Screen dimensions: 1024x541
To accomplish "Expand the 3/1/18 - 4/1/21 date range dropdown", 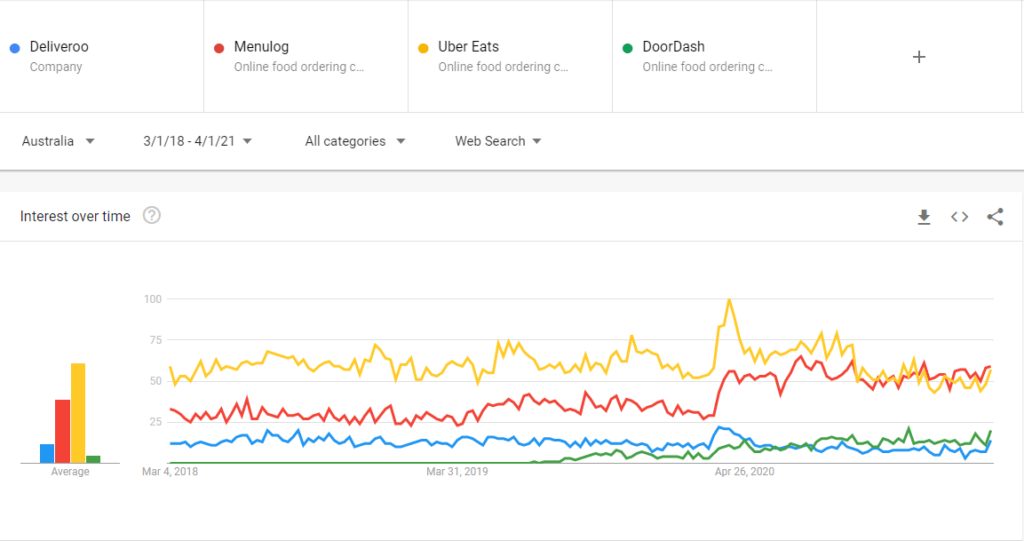I will pyautogui.click(x=197, y=141).
